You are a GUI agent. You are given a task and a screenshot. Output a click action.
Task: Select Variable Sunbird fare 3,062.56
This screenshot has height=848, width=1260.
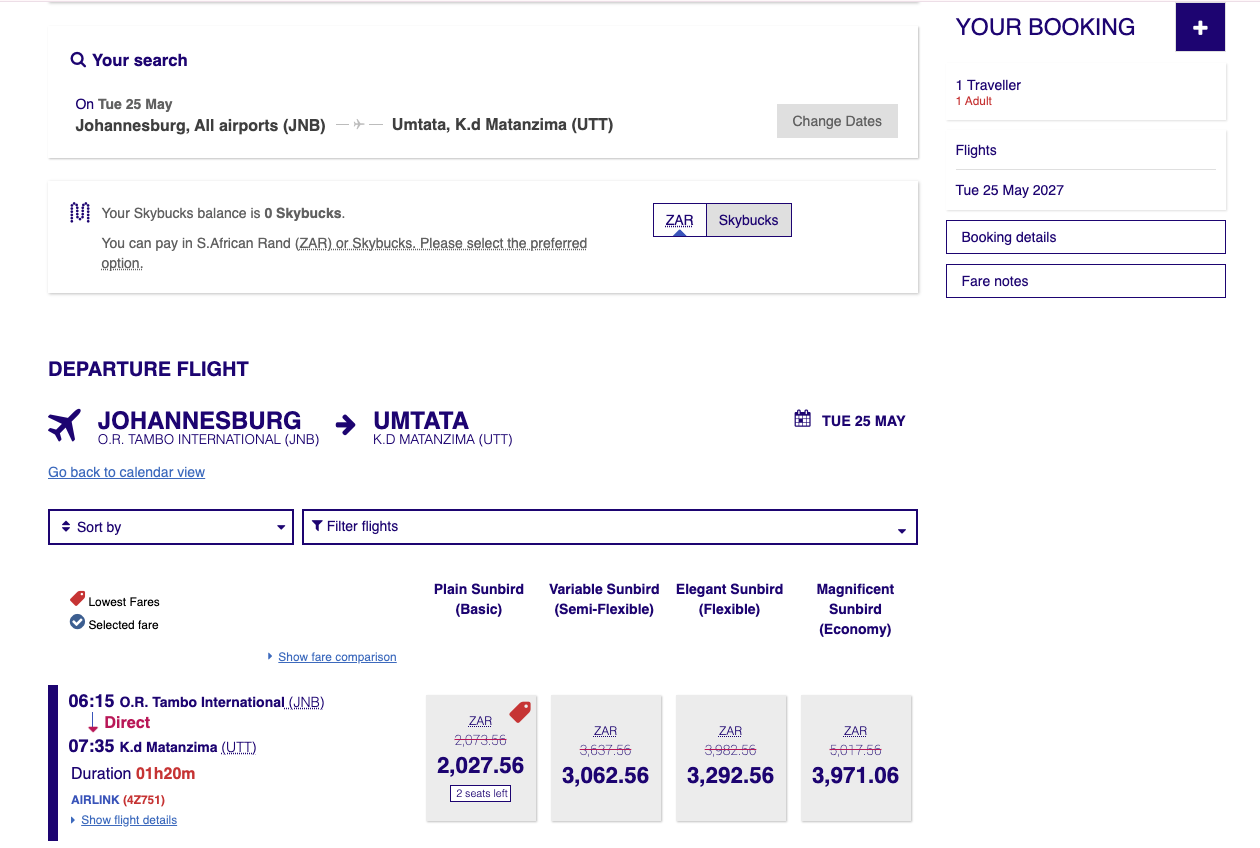[606, 758]
